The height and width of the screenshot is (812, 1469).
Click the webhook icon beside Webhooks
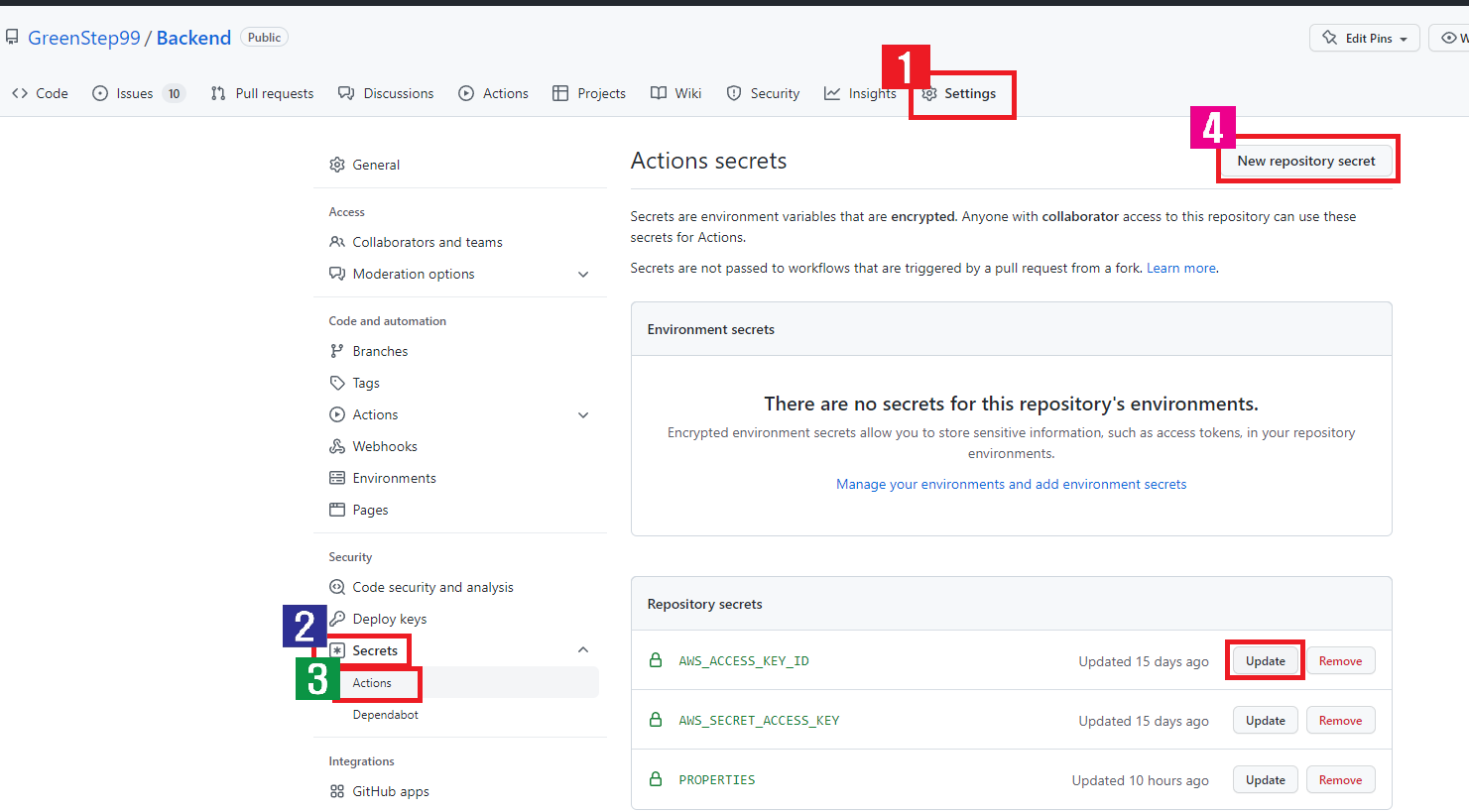337,446
